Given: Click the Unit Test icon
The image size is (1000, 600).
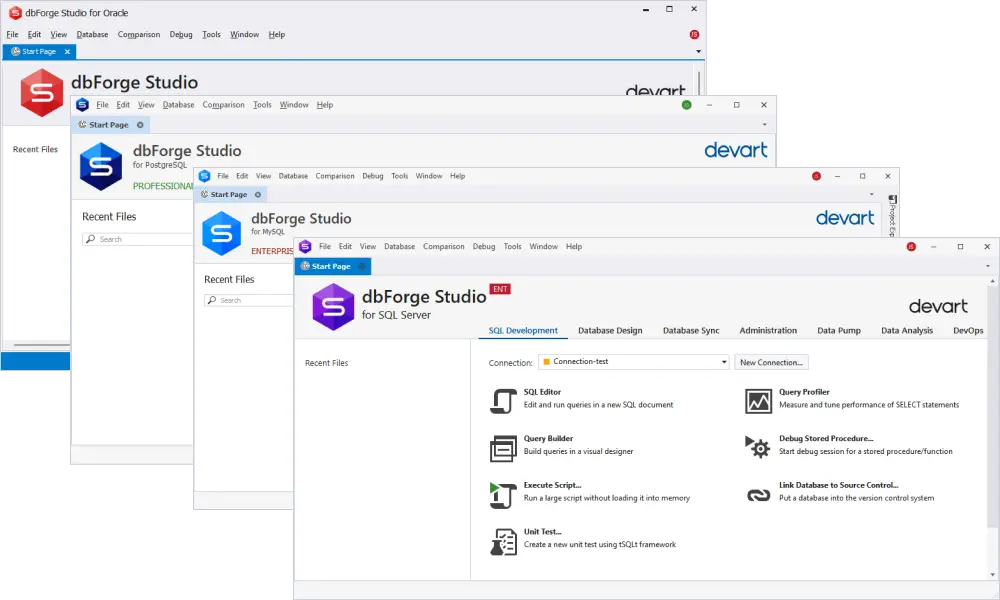Looking at the screenshot, I should 502,540.
